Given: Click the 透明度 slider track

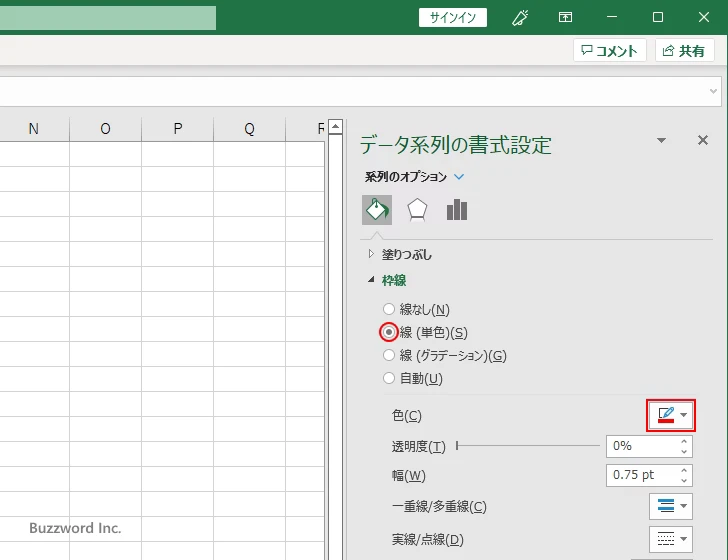Looking at the screenshot, I should (x=528, y=446).
